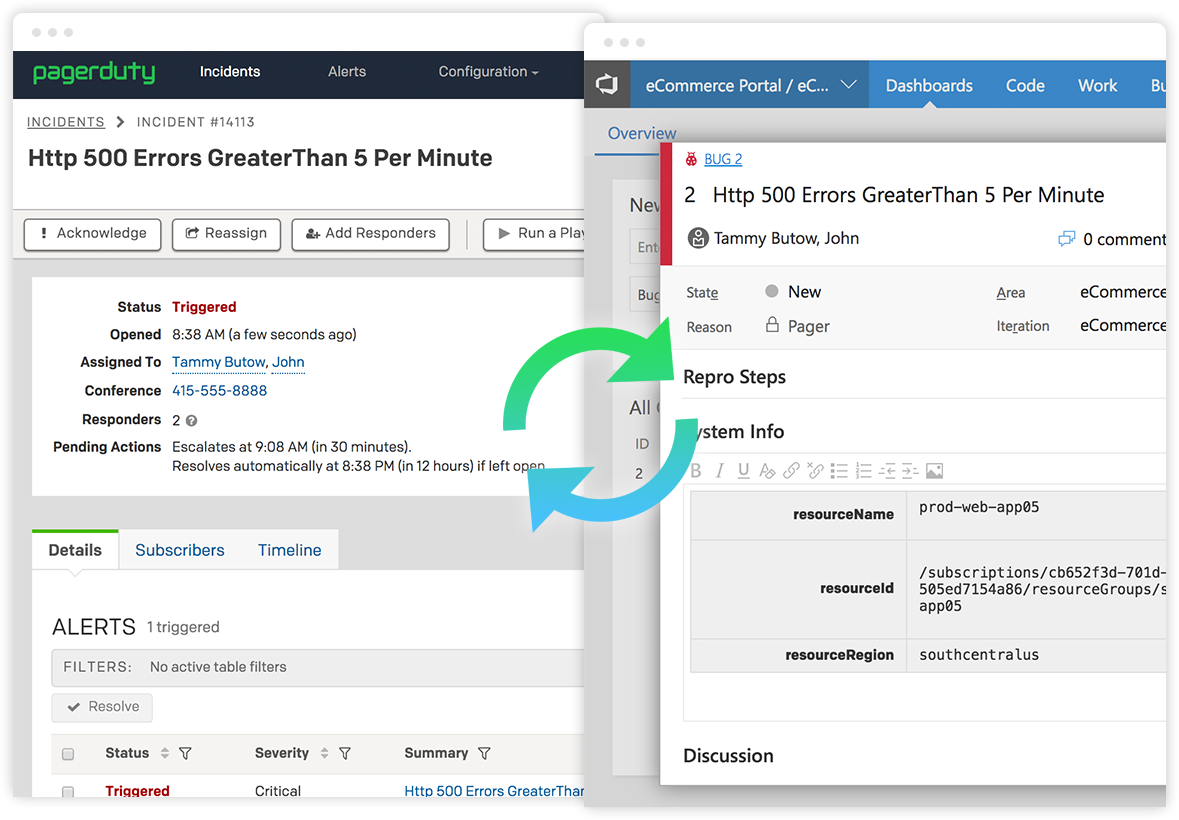Toggle the select-all alerts header checkbox
This screenshot has width=1179, height=820.
tap(68, 754)
